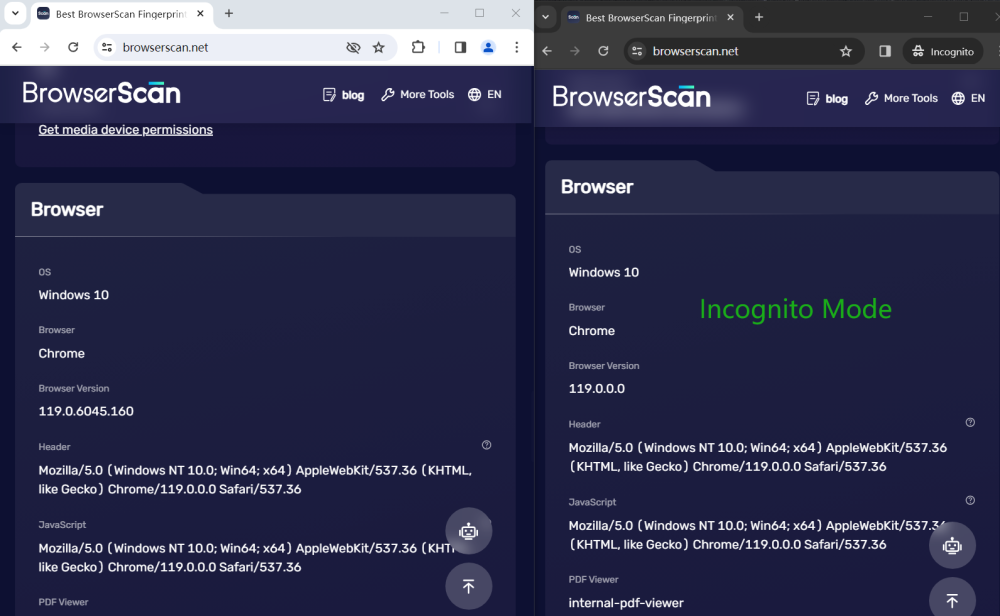Click Header help icon in Incognito window
The width and height of the screenshot is (1000, 616).
pos(970,422)
